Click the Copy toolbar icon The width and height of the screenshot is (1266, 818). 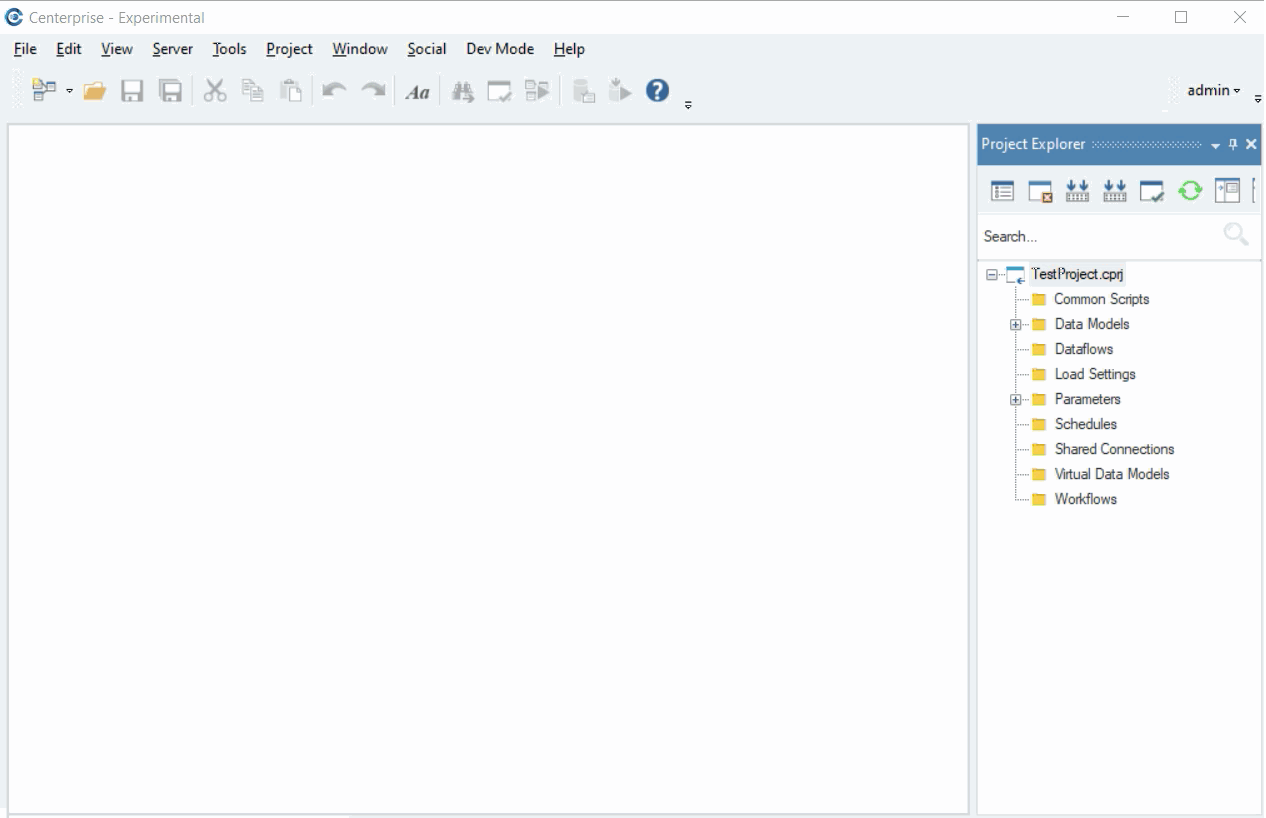[x=253, y=91]
